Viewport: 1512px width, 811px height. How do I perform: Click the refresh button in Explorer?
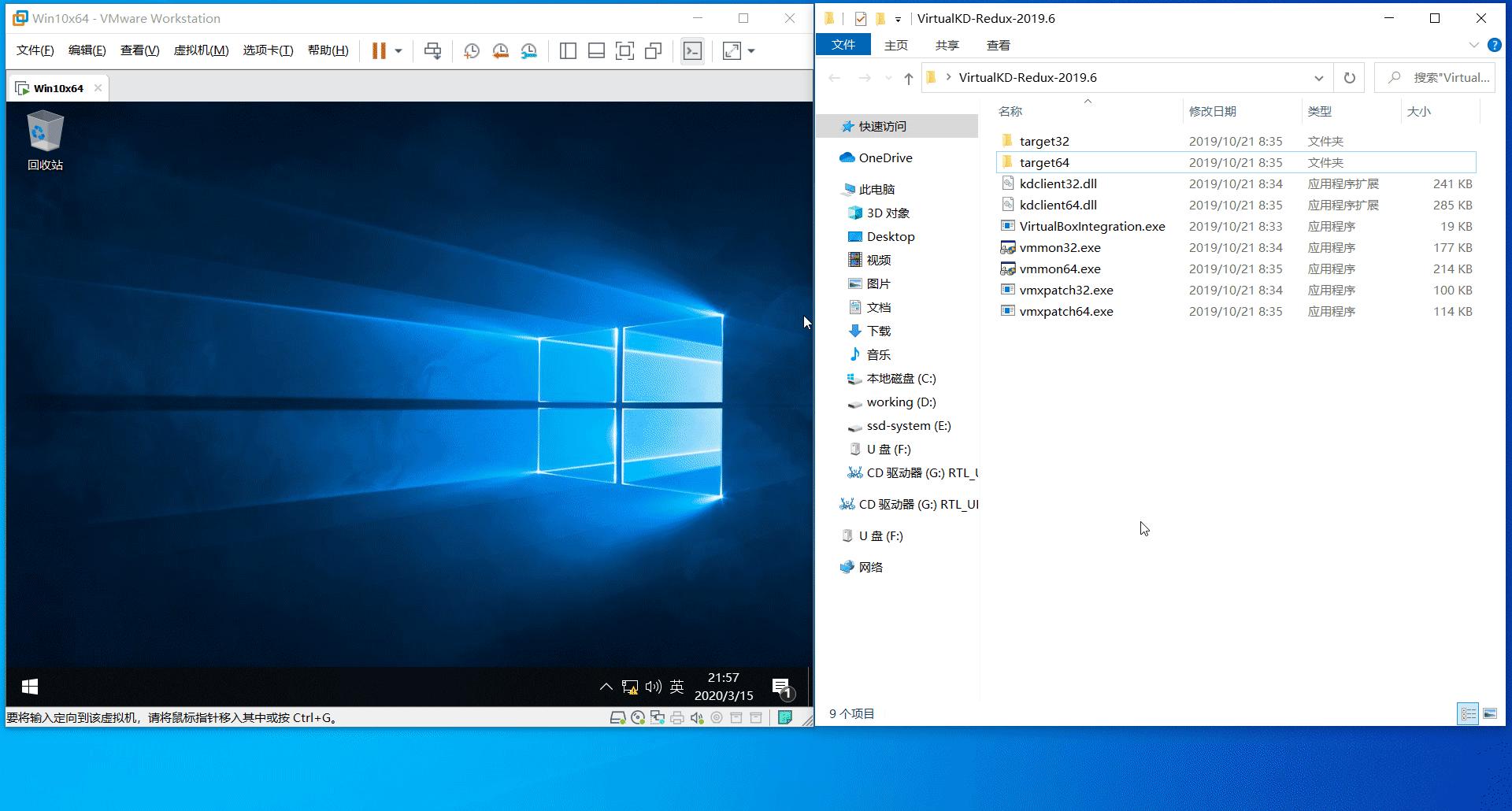click(x=1349, y=77)
